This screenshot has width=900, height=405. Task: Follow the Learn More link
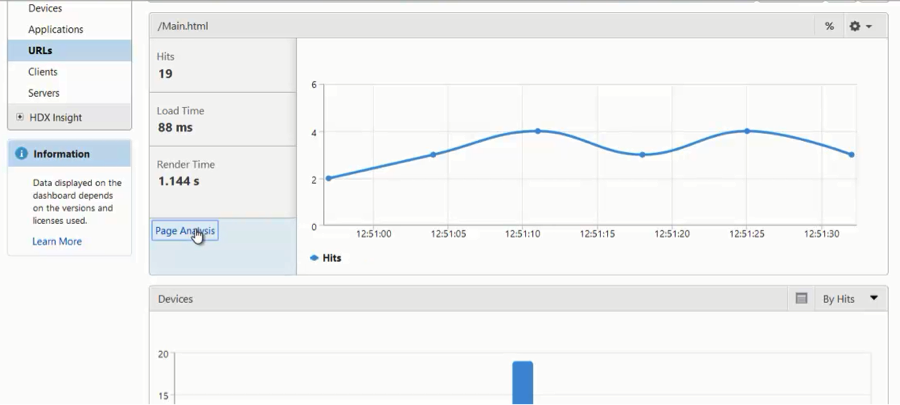(57, 241)
